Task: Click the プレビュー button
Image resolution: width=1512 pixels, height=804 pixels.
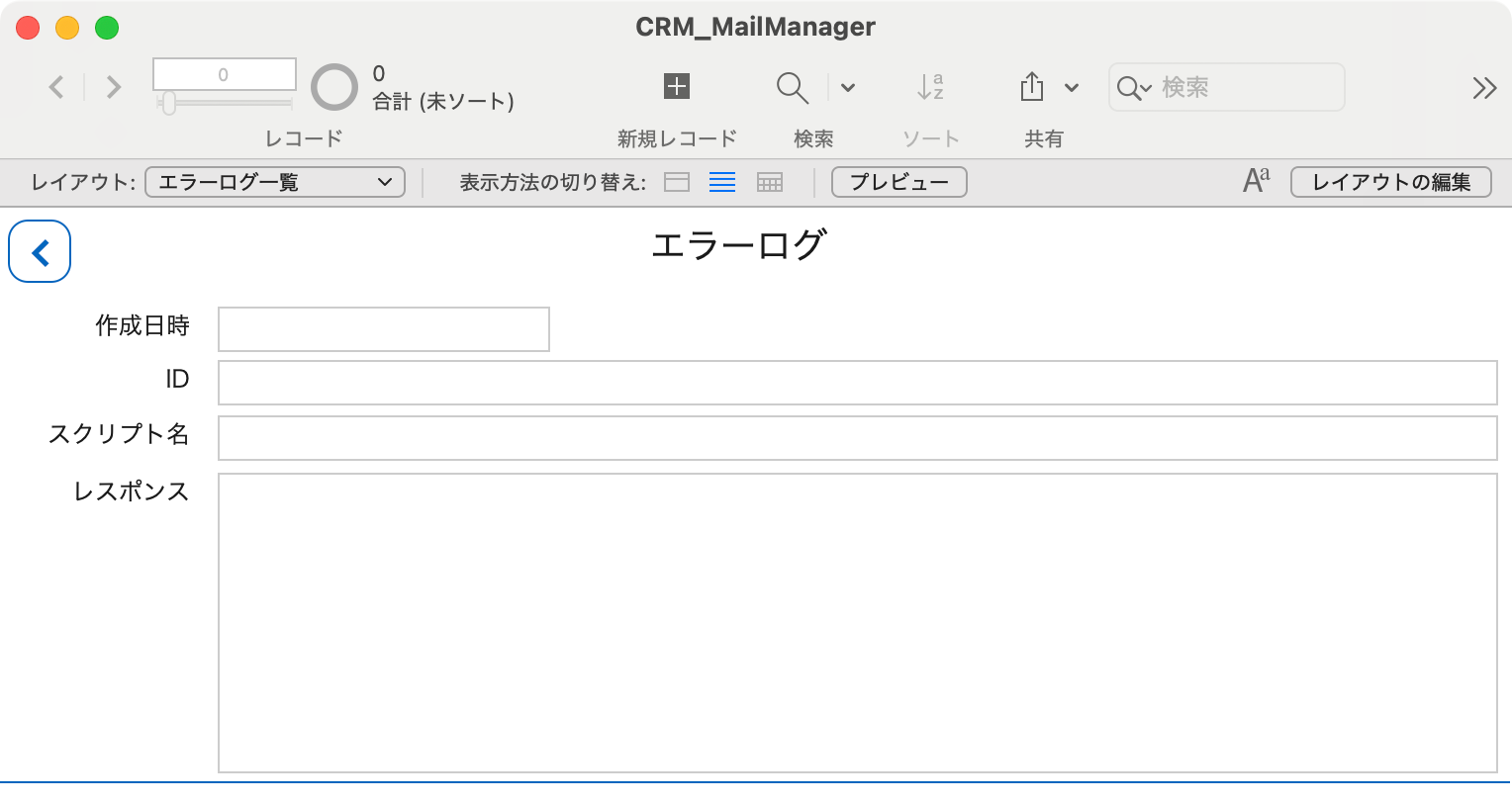Action: coord(899,182)
